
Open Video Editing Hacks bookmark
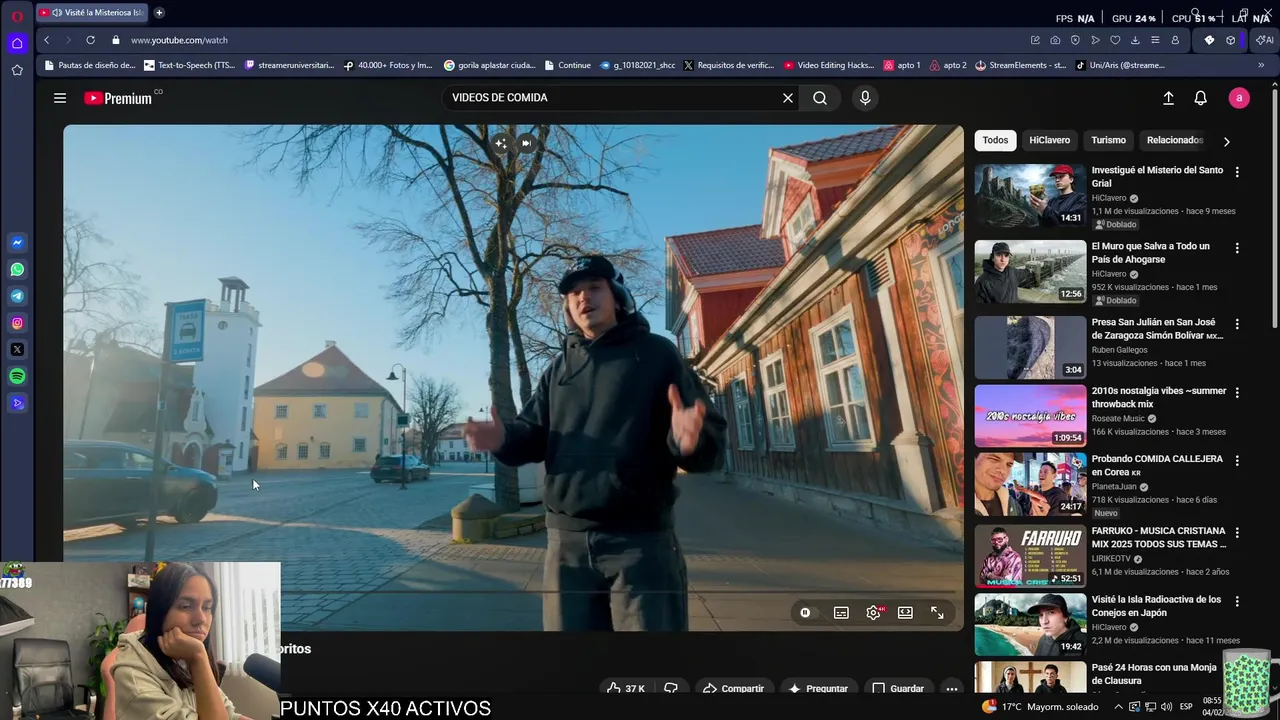[x=829, y=65]
